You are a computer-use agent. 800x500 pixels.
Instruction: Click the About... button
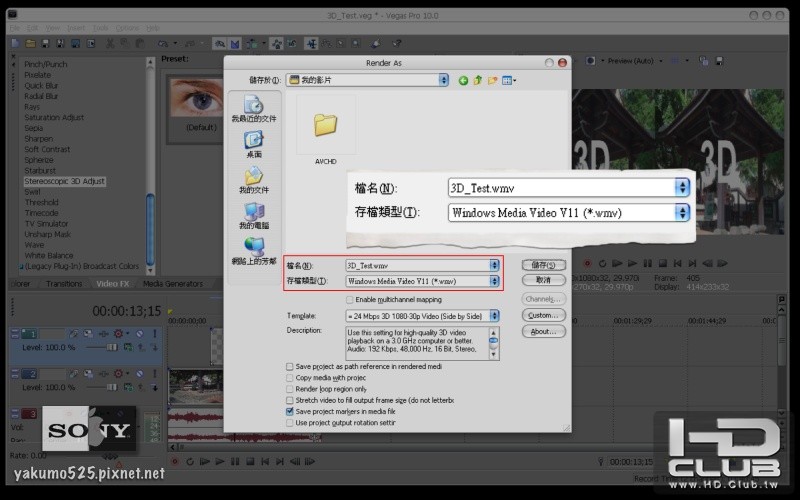point(544,332)
